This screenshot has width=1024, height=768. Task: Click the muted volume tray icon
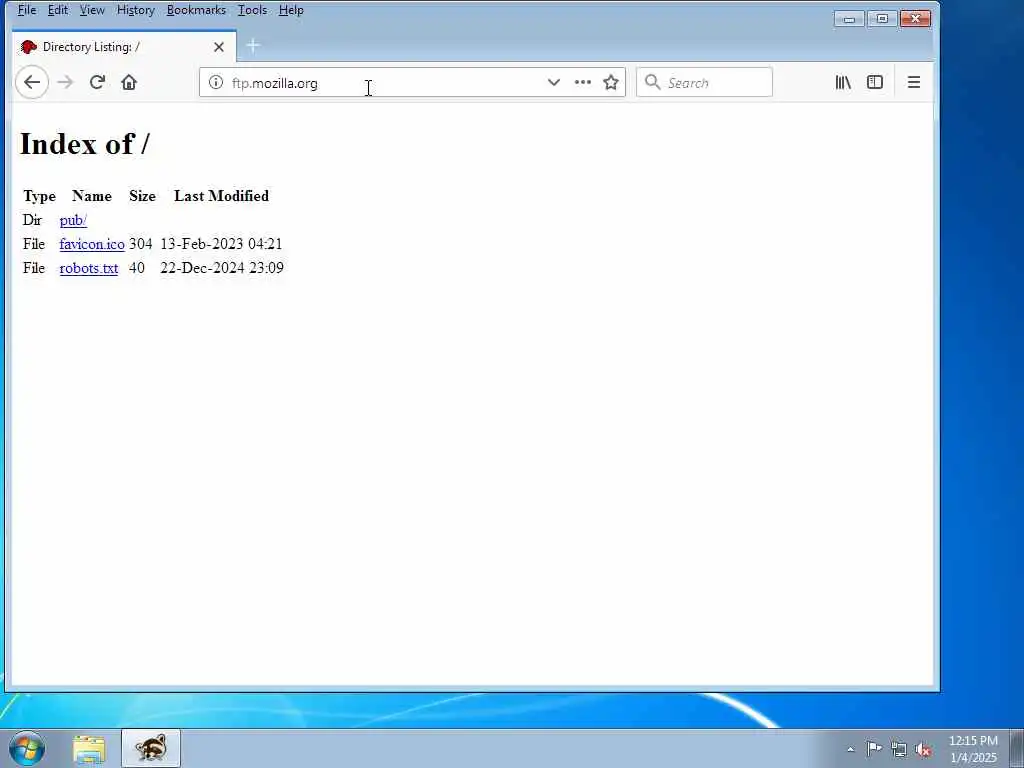923,750
